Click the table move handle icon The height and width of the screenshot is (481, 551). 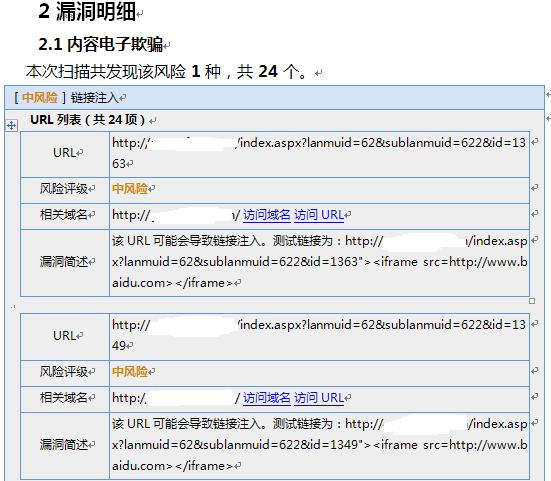[11, 125]
